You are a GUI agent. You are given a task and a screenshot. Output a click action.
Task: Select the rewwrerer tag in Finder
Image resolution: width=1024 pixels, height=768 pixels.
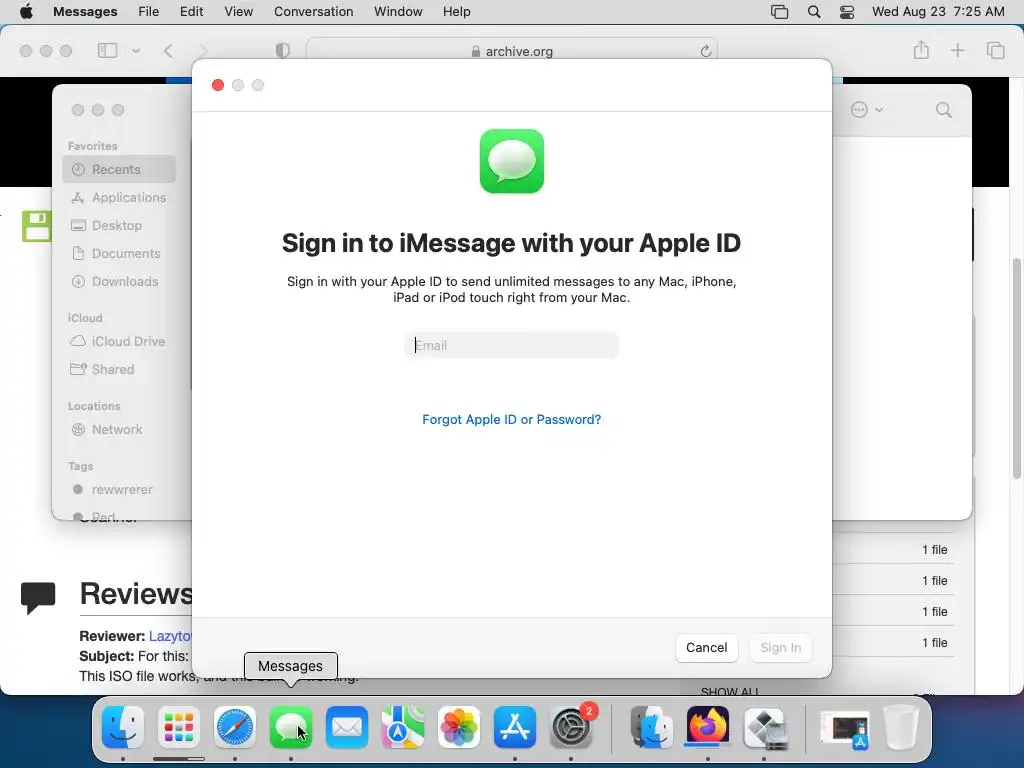[119, 489]
